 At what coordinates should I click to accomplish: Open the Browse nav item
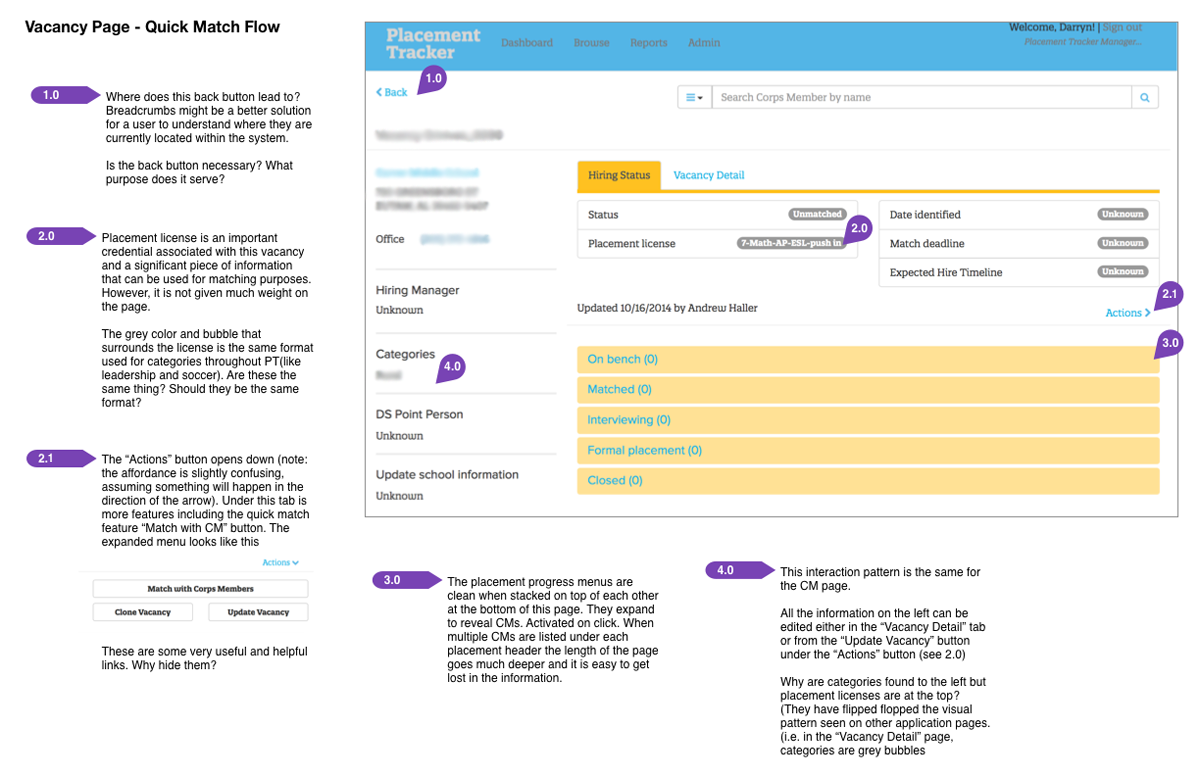point(592,43)
